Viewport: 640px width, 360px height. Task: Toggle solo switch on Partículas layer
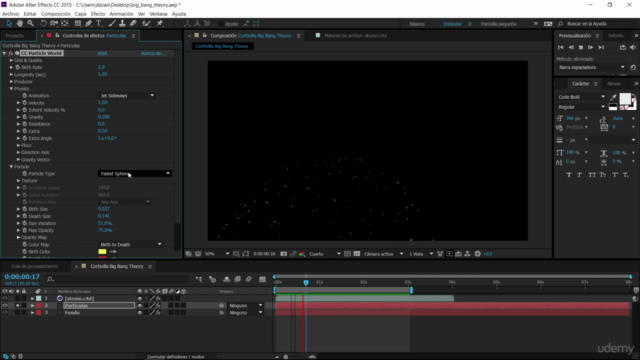[x=18, y=305]
